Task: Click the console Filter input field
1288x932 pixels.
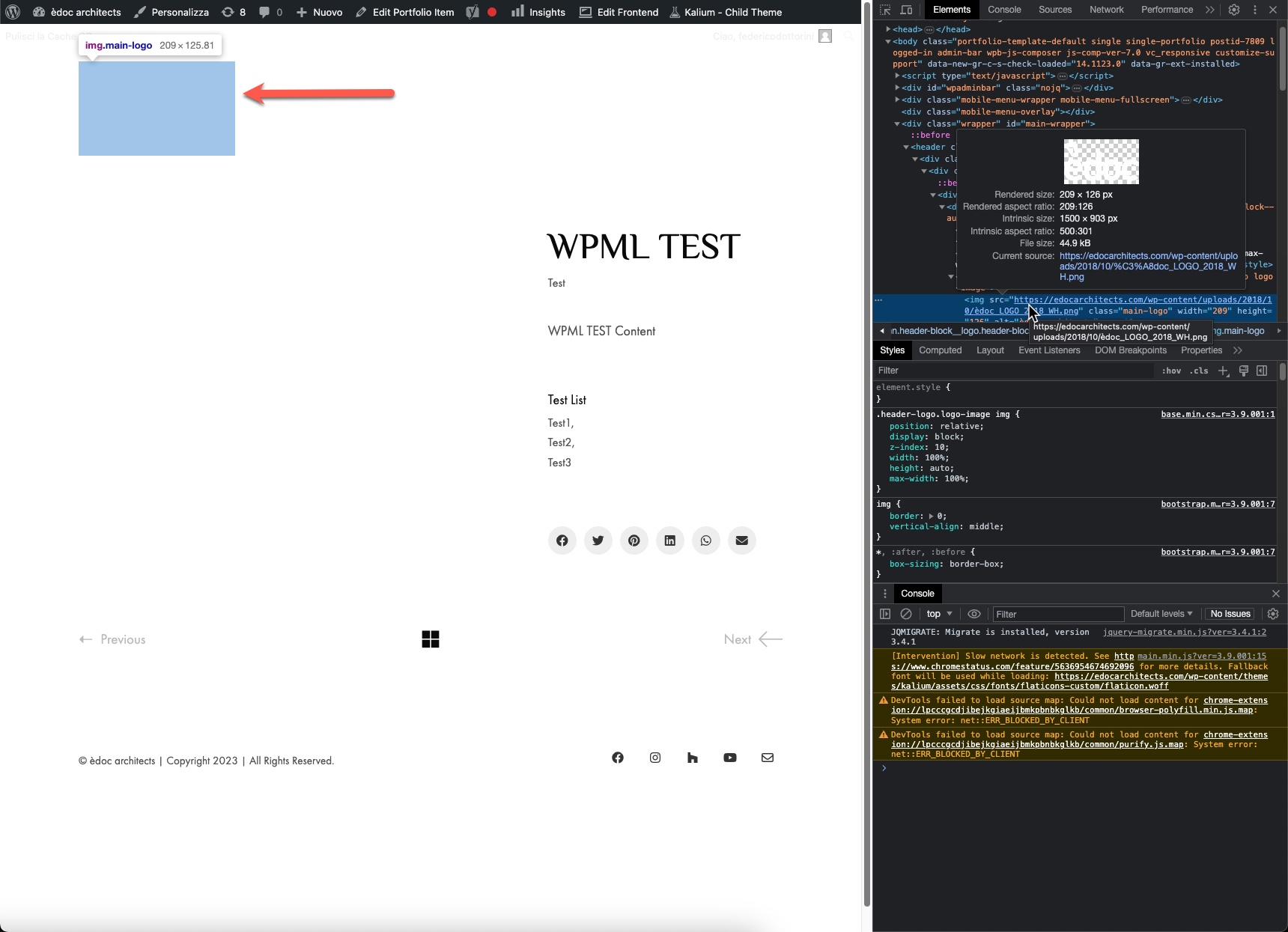Action: 1058,614
